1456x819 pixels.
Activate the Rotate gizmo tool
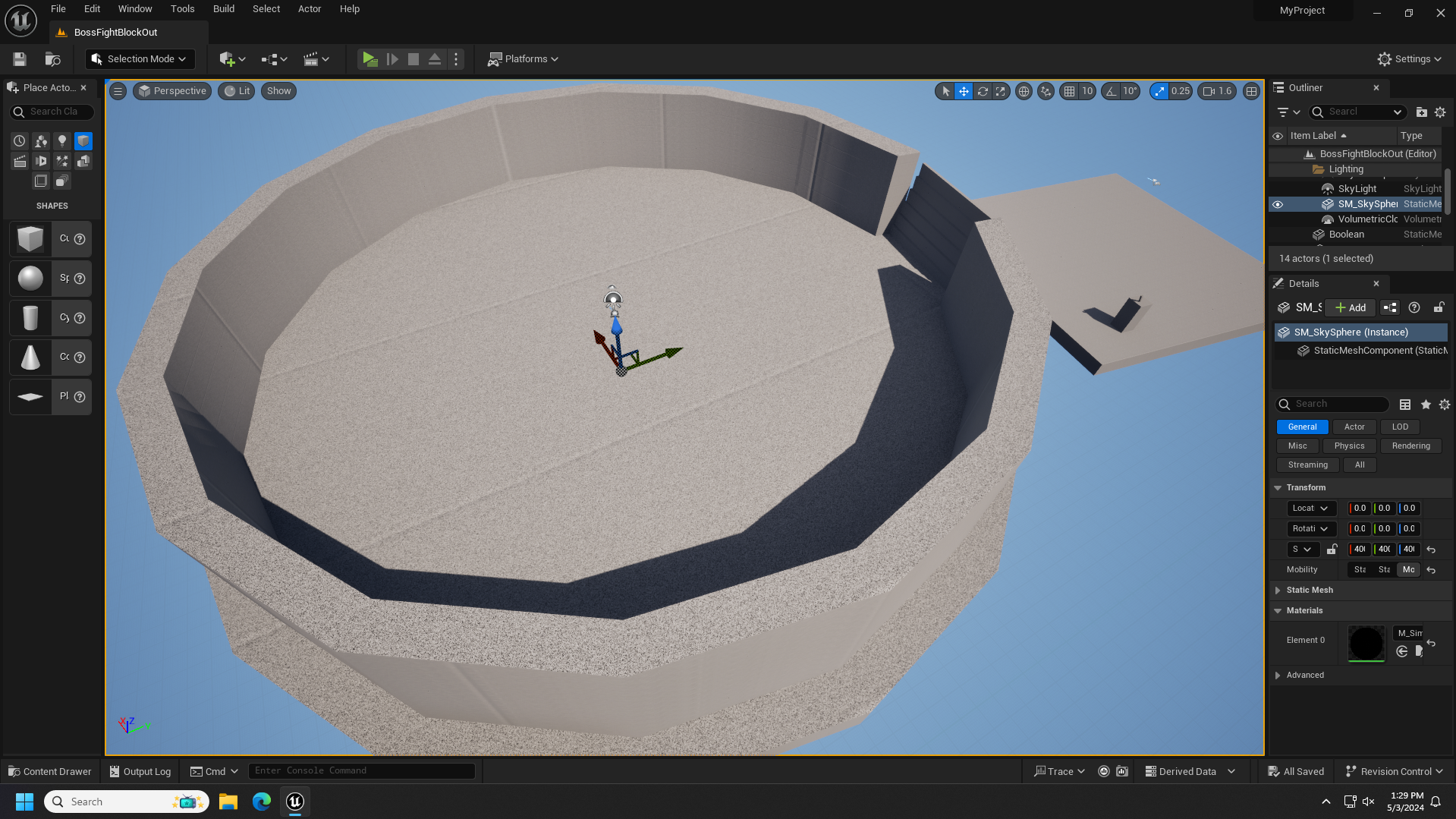tap(983, 91)
